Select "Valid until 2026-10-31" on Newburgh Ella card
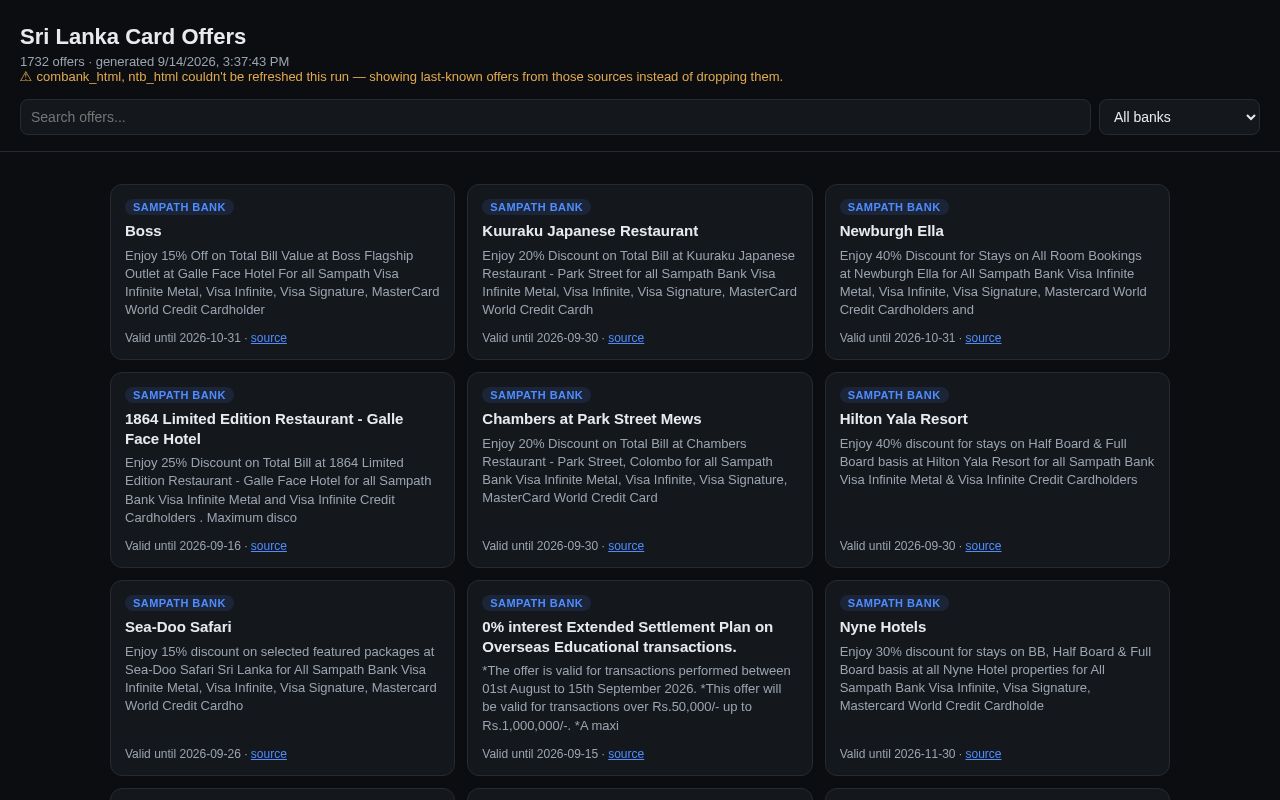The image size is (1280, 800). tap(898, 338)
